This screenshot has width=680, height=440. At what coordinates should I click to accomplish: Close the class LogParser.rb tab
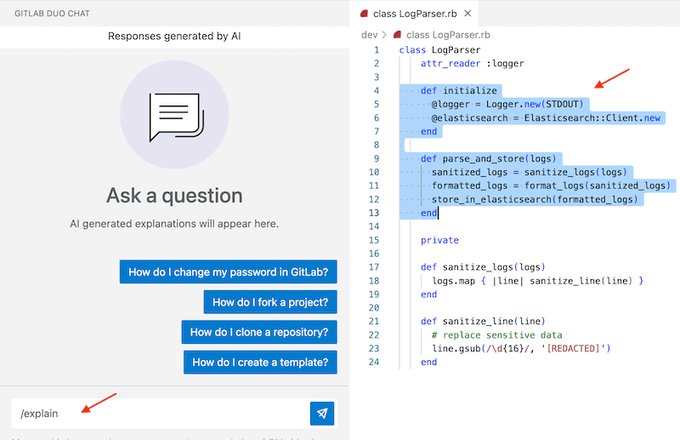tap(468, 13)
